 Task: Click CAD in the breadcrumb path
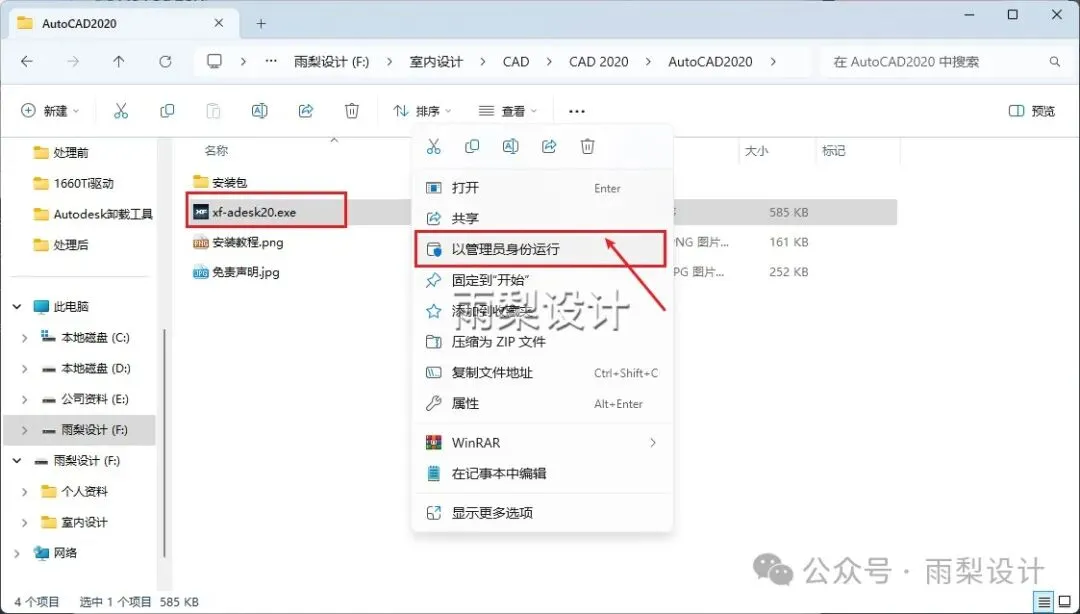tap(516, 61)
